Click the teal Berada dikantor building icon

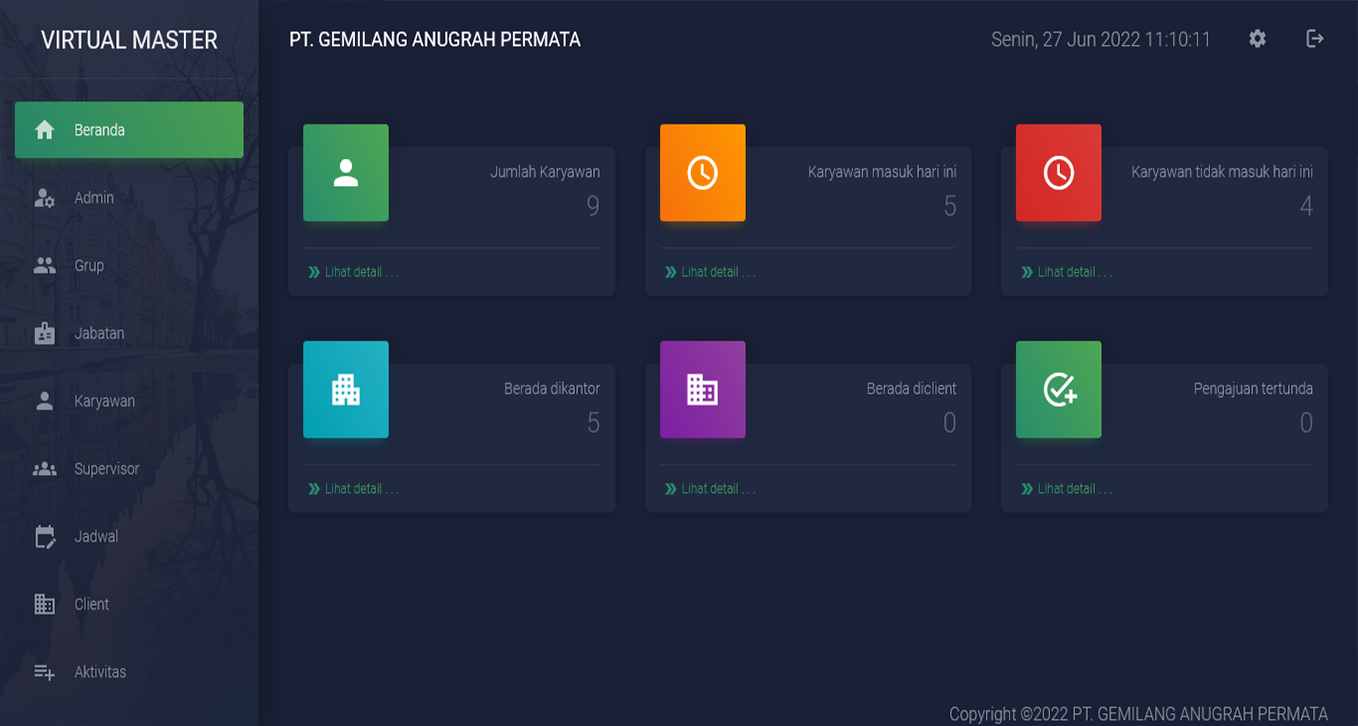coord(346,390)
